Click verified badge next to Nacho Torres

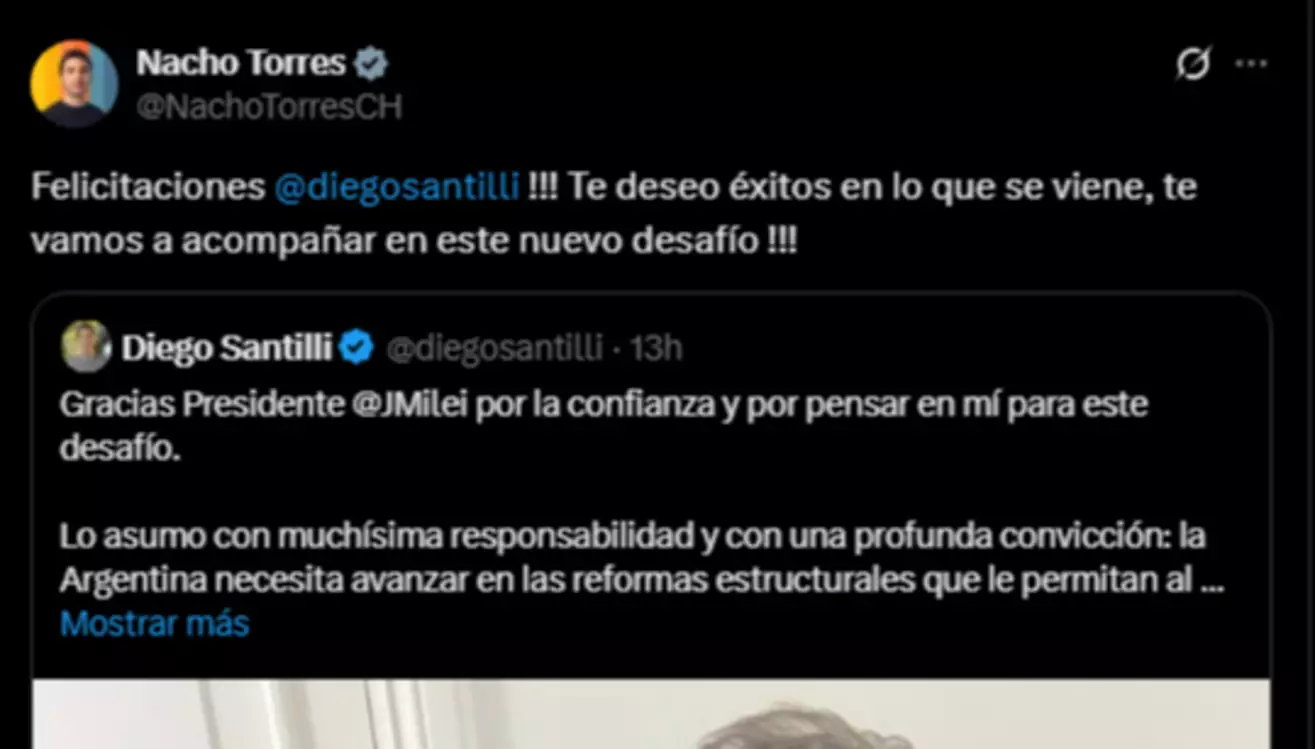click(372, 63)
